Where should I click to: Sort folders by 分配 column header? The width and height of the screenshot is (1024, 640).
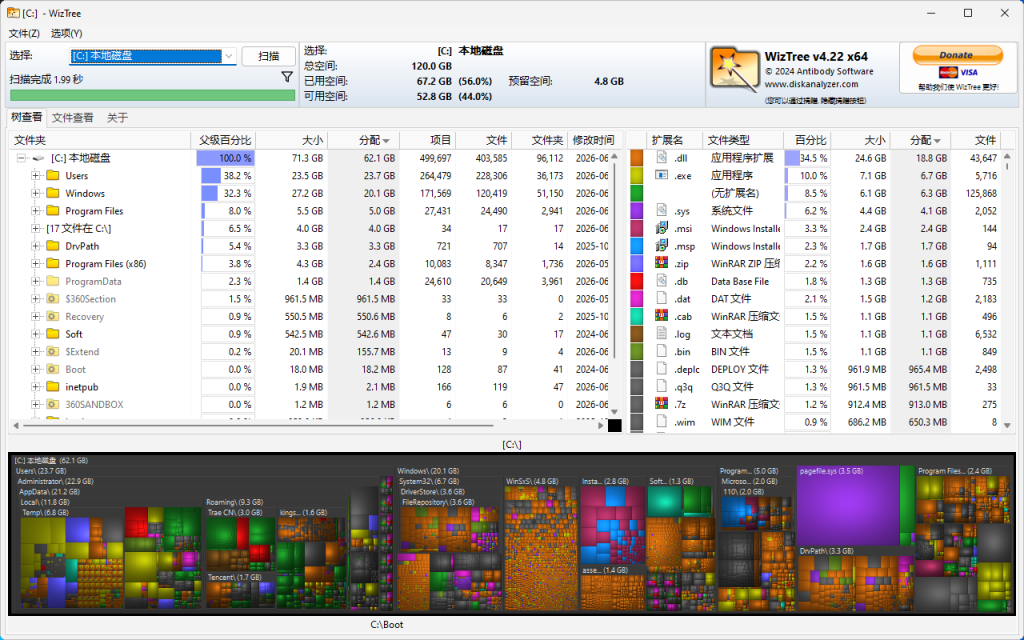[364, 140]
